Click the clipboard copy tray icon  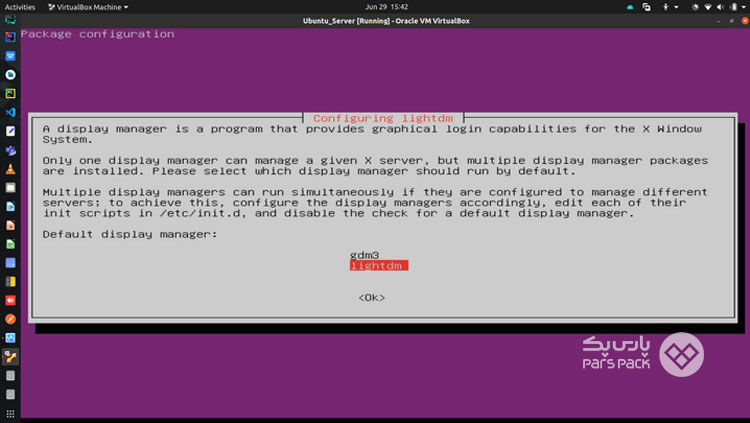646,7
